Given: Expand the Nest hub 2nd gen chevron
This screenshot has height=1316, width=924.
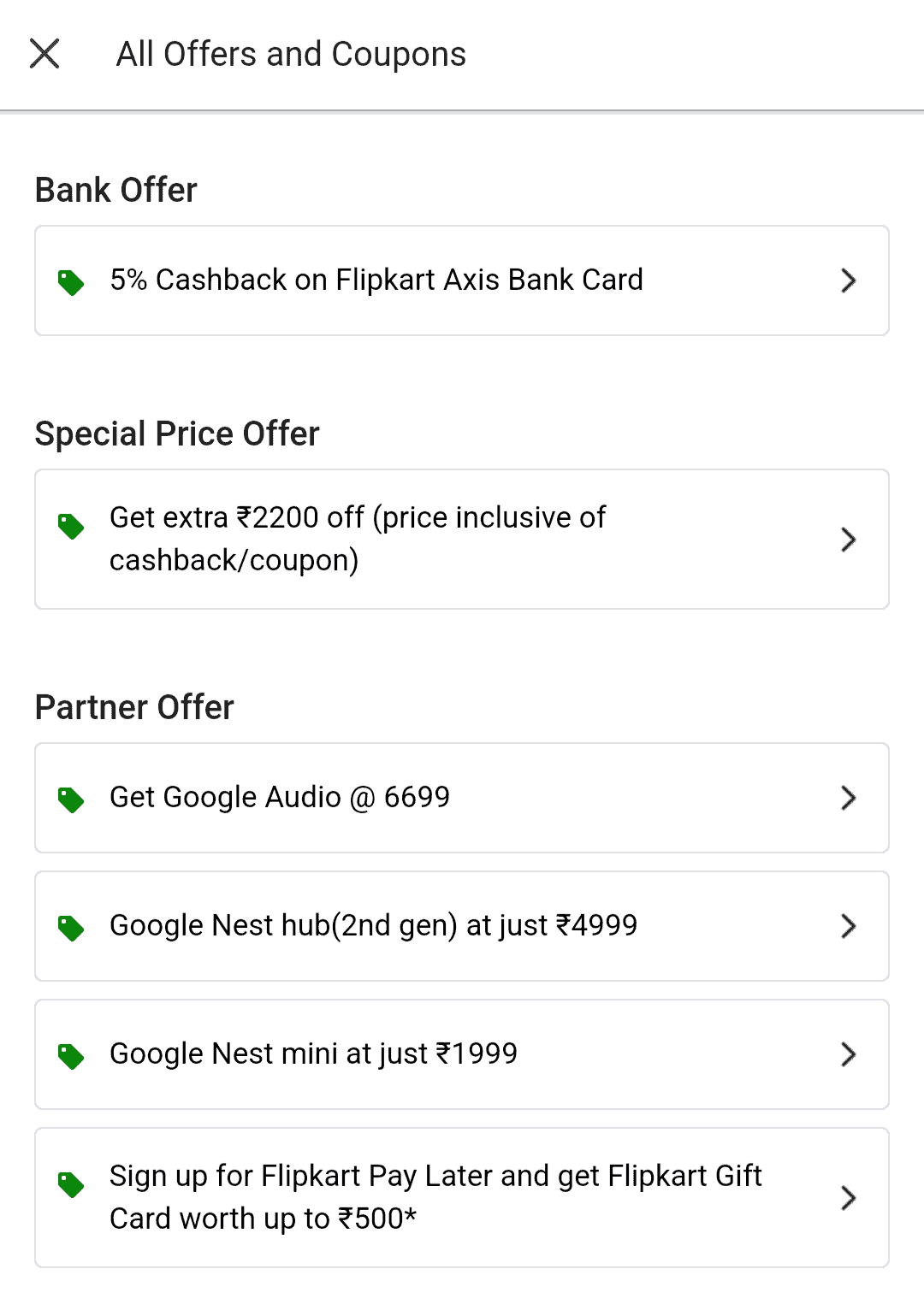Looking at the screenshot, I should [x=848, y=926].
